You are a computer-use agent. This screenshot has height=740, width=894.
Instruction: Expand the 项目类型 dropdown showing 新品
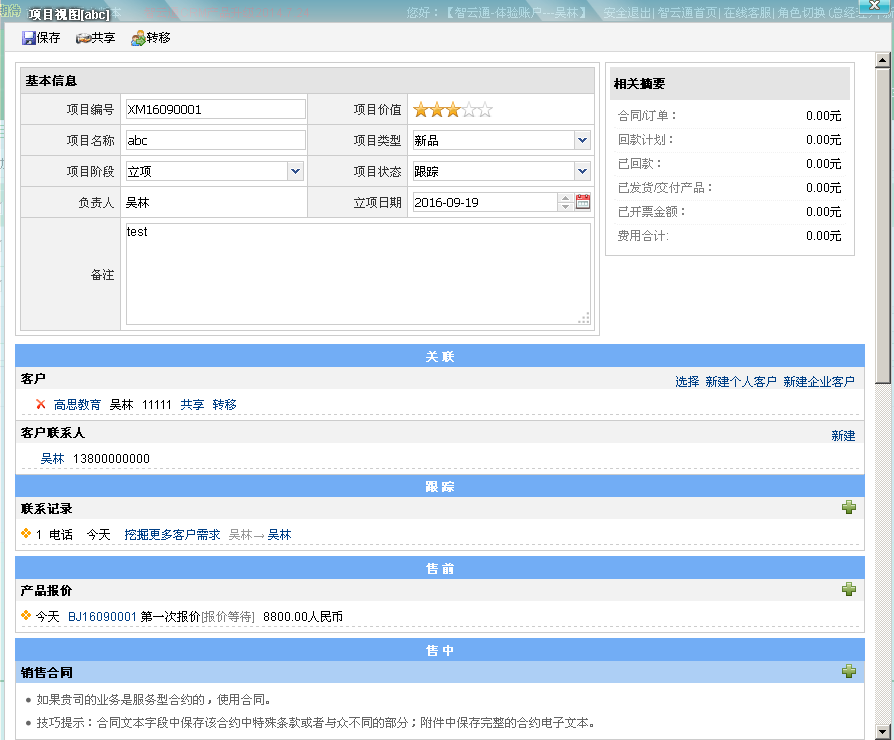pos(582,140)
